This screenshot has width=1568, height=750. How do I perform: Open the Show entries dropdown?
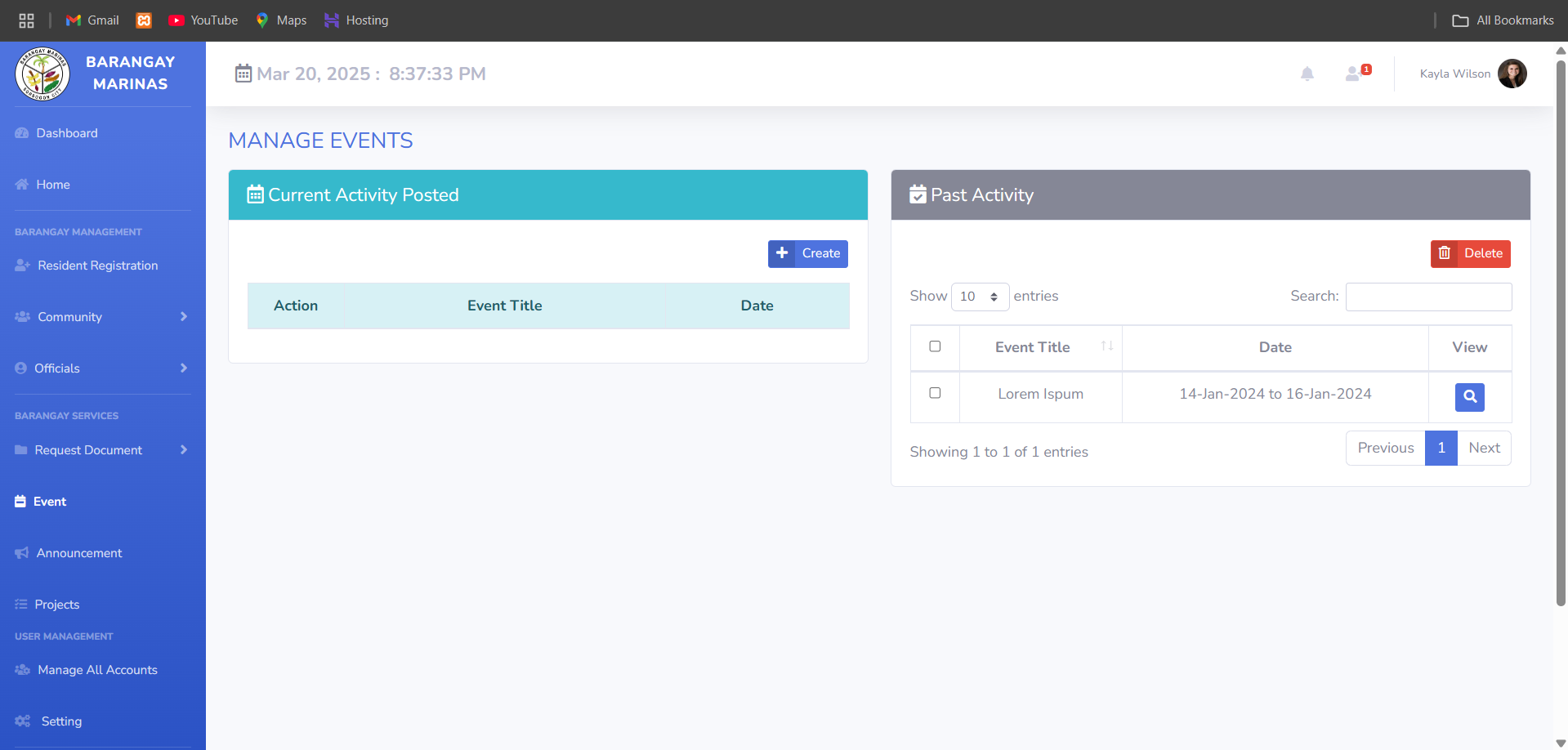(x=979, y=297)
